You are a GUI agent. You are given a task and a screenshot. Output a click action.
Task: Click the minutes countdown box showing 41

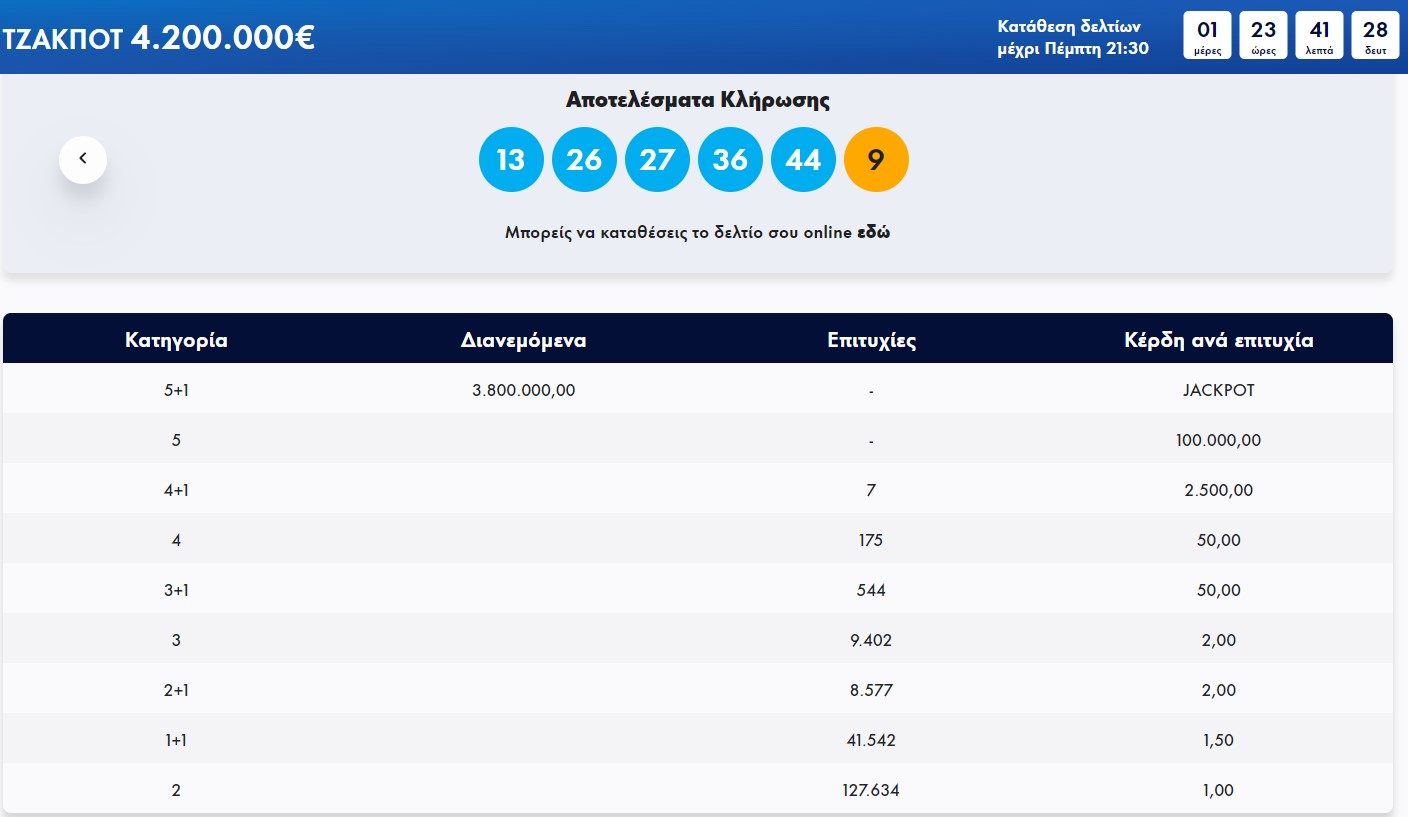point(1320,35)
